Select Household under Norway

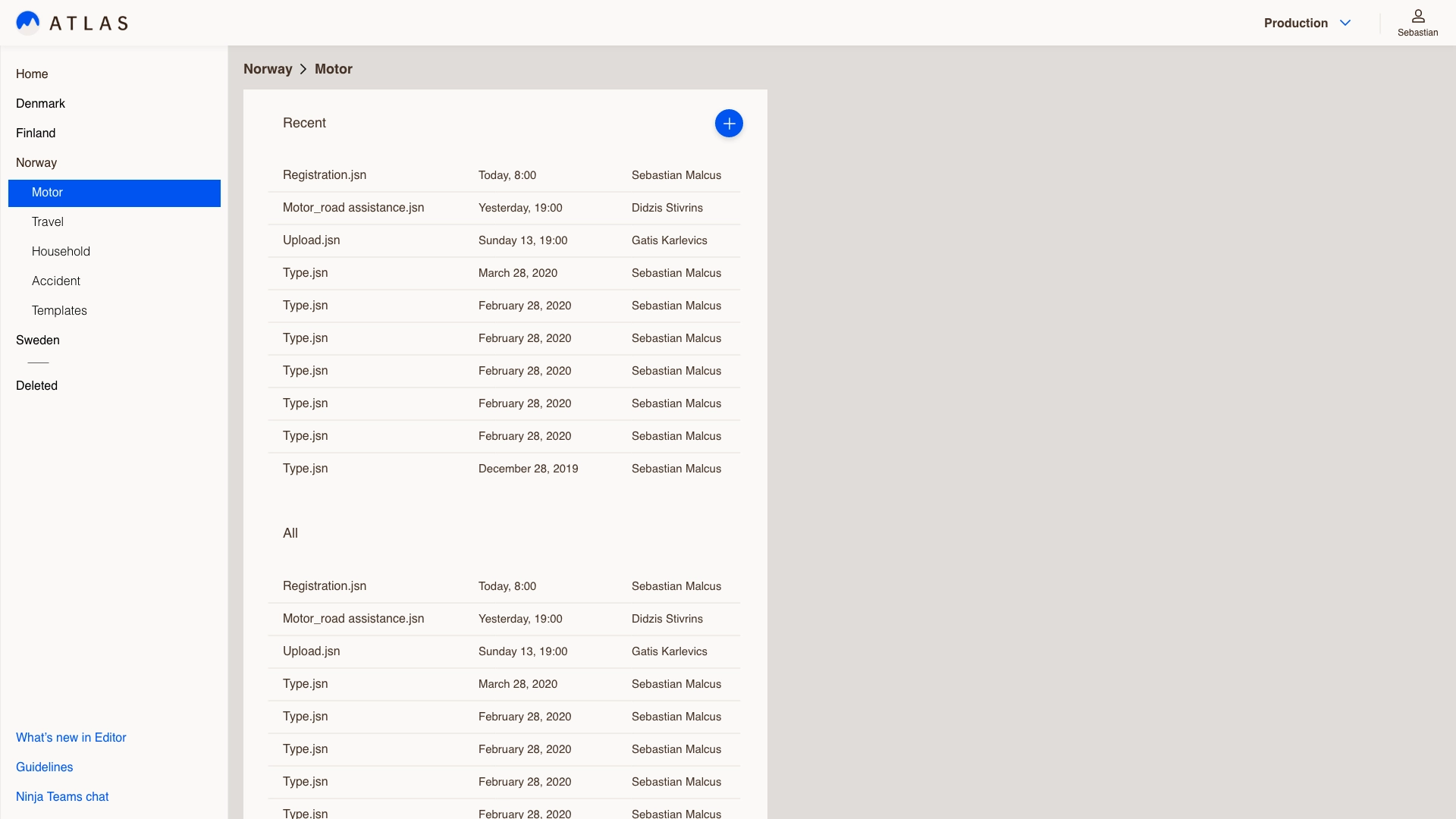61,251
